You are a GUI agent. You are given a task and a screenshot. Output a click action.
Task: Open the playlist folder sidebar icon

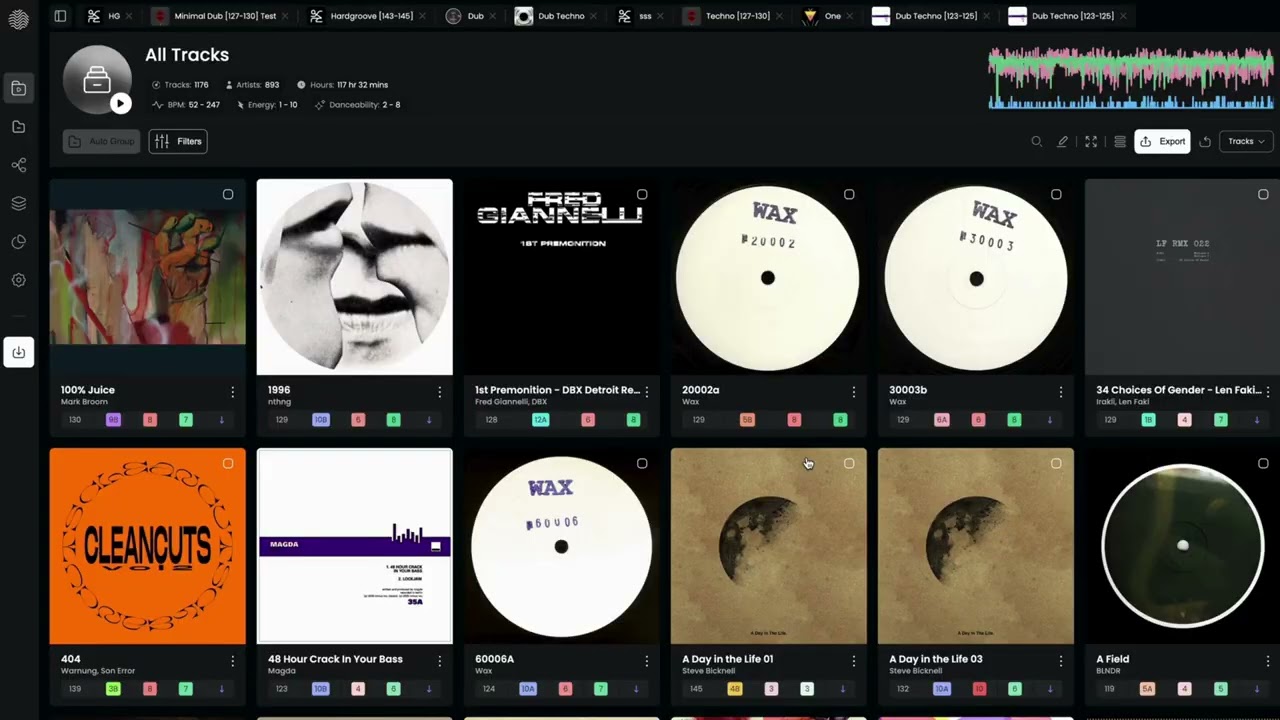coord(18,127)
